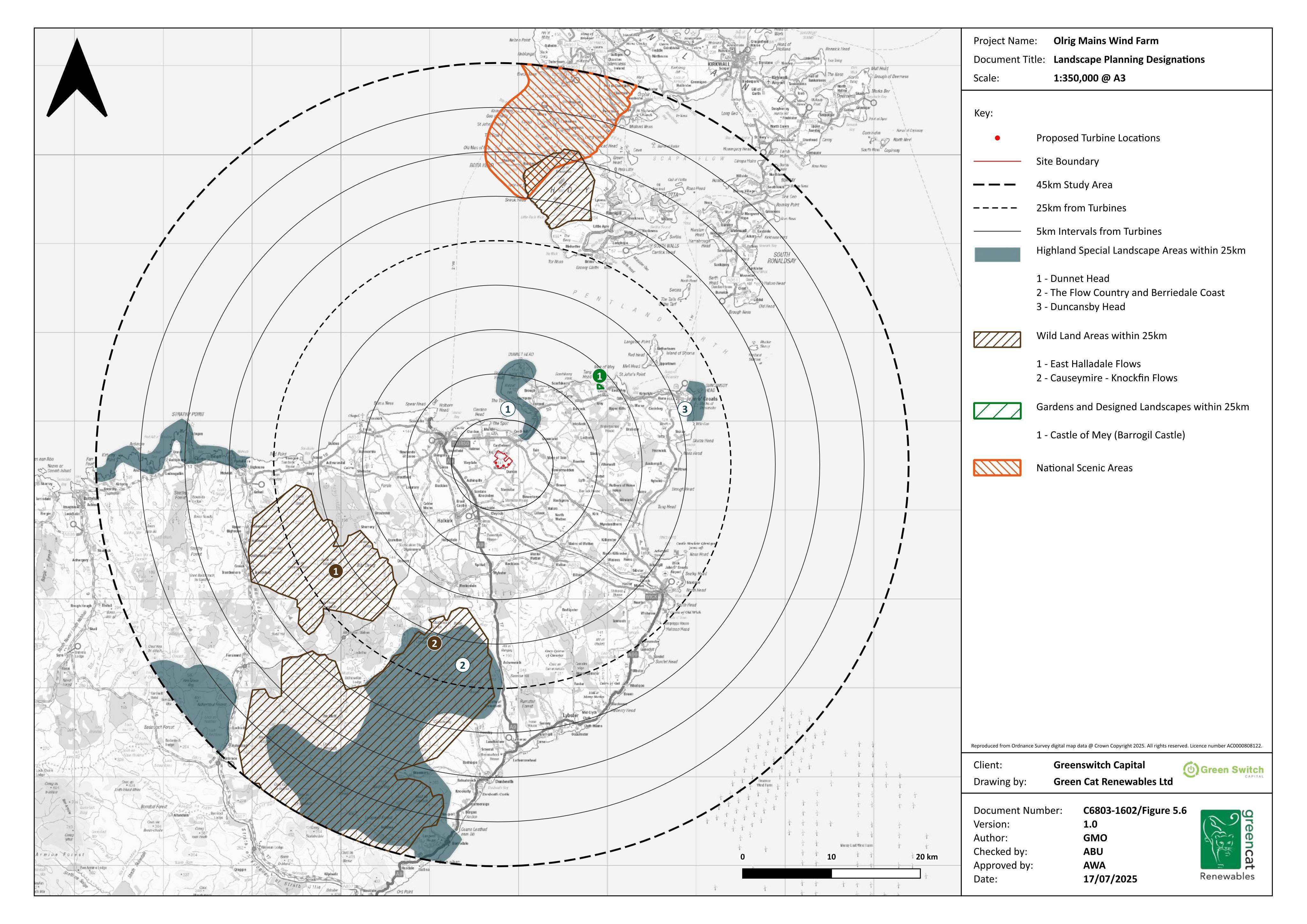Image resolution: width=1307 pixels, height=924 pixels.
Task: Click the white circle 2 in Flow Country area
Action: 462,664
